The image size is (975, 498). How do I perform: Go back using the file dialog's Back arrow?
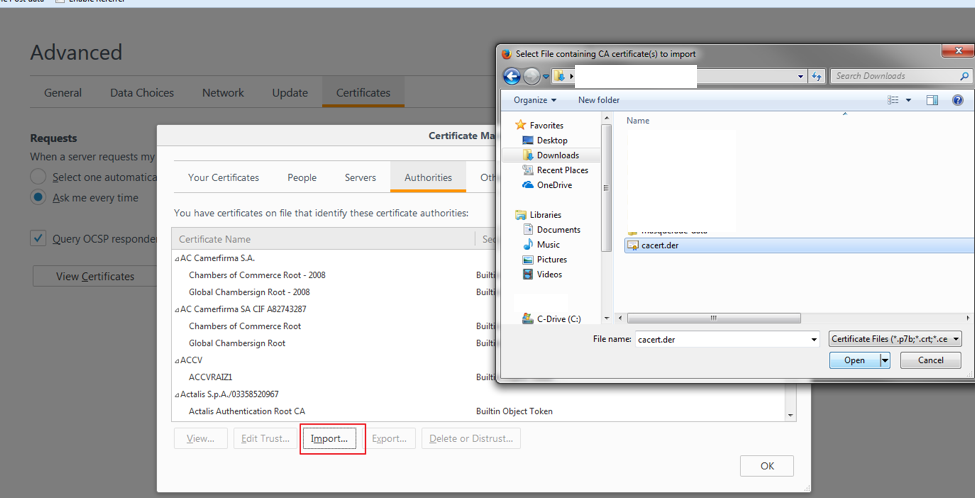click(x=511, y=76)
